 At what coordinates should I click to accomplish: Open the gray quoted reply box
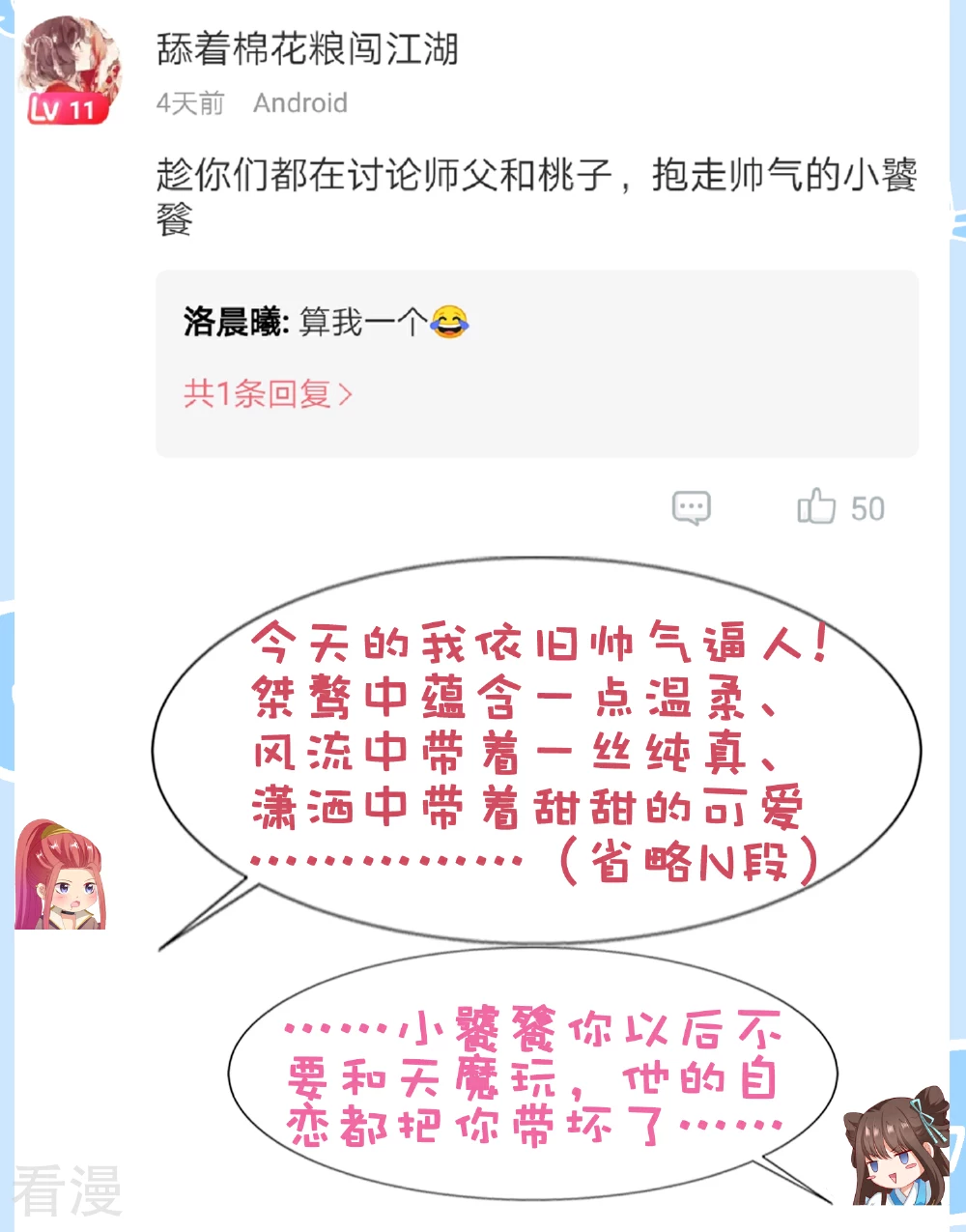click(x=537, y=364)
